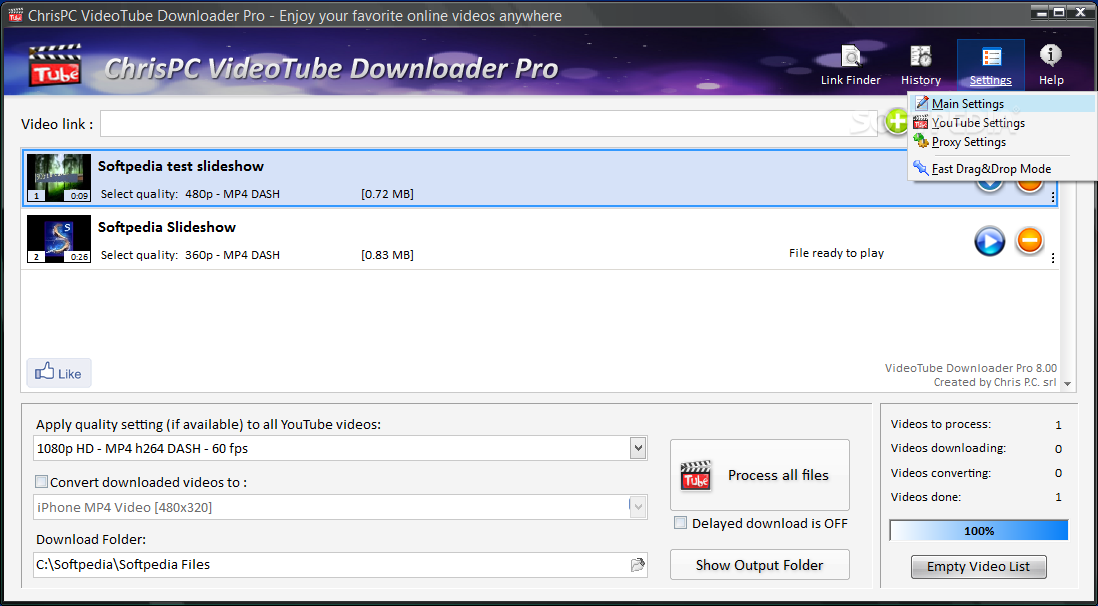Play the Softpedia Slideshow file
1098x606 pixels.
989,242
